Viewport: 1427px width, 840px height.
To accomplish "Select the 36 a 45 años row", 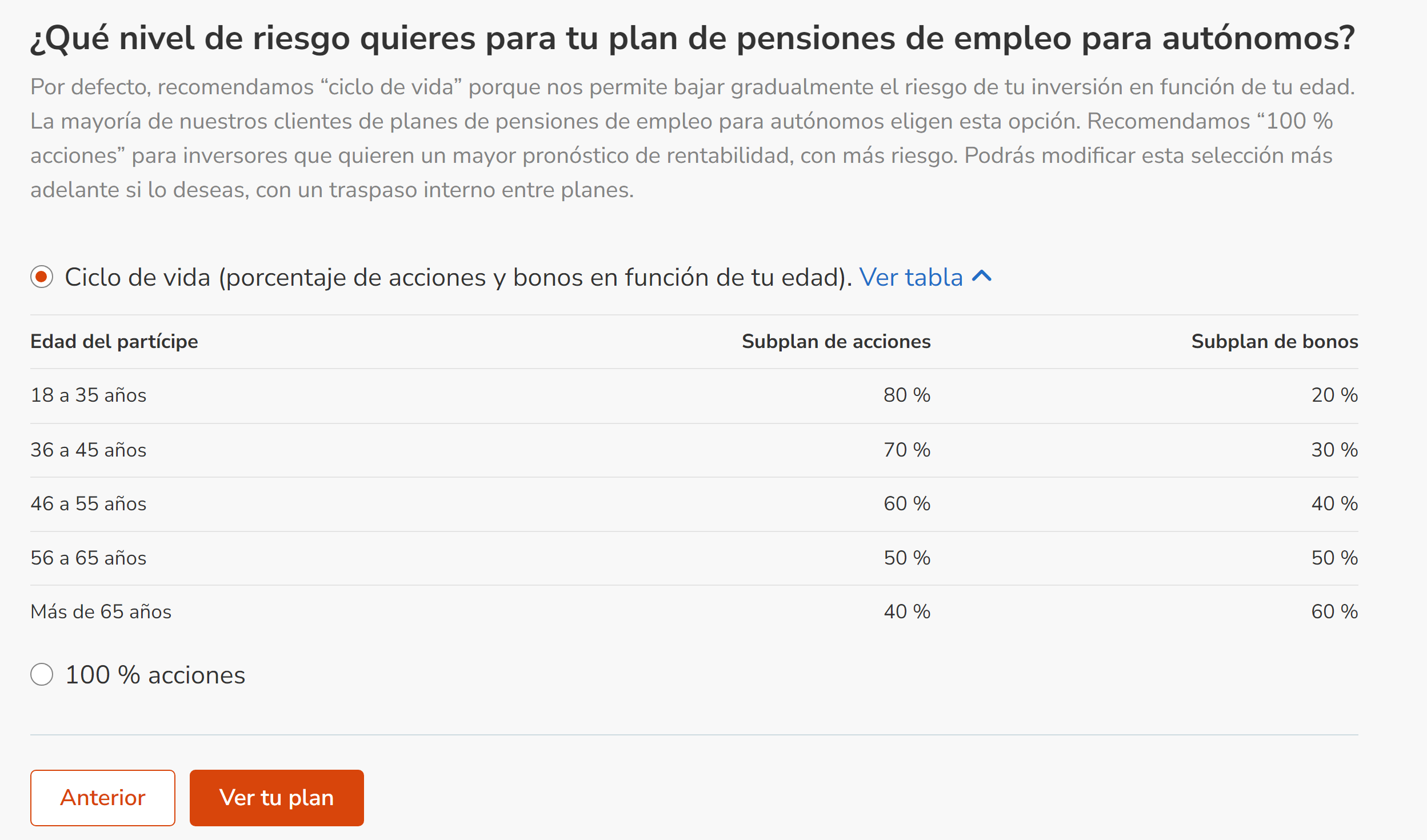I will click(x=694, y=450).
